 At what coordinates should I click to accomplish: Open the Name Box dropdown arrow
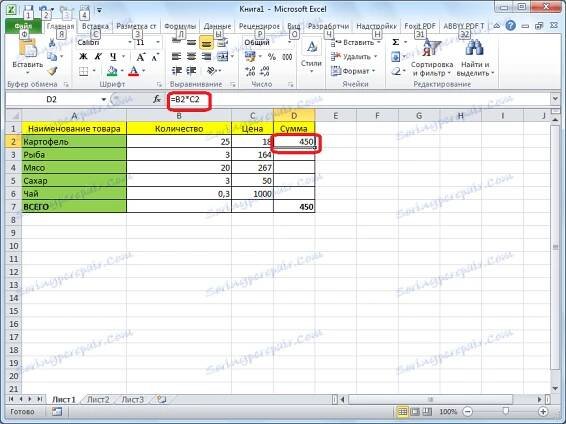coord(104,99)
